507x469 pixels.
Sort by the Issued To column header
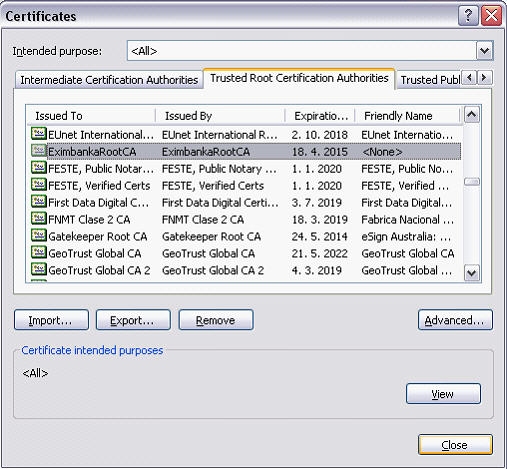click(x=91, y=116)
